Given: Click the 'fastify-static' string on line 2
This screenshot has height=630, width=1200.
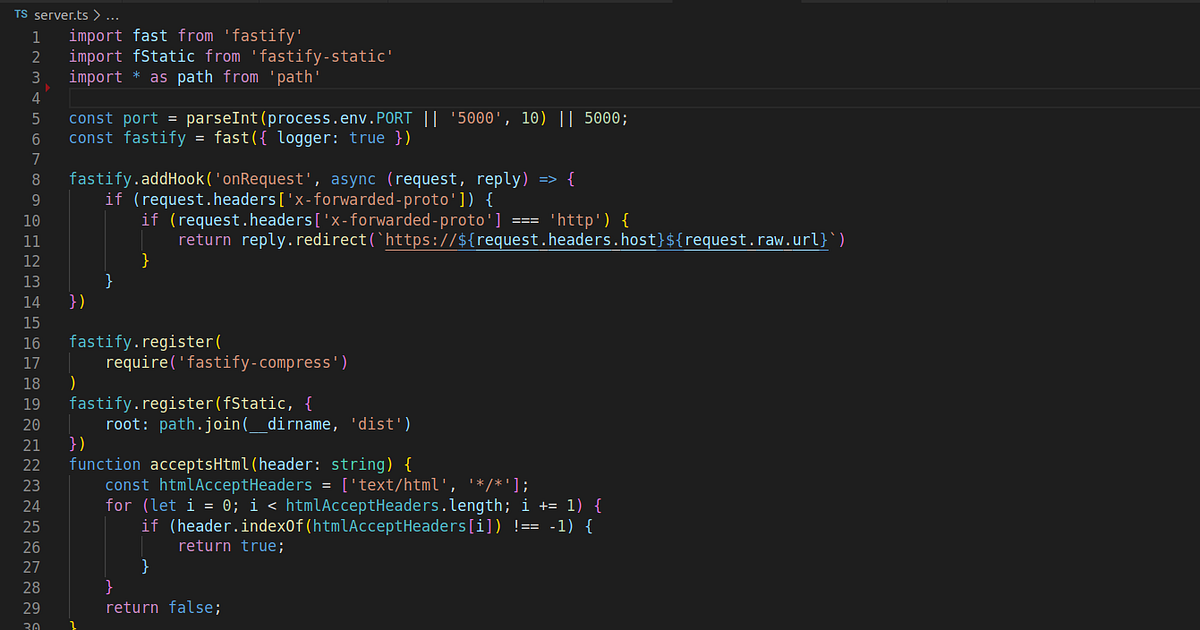Looking at the screenshot, I should tap(321, 57).
